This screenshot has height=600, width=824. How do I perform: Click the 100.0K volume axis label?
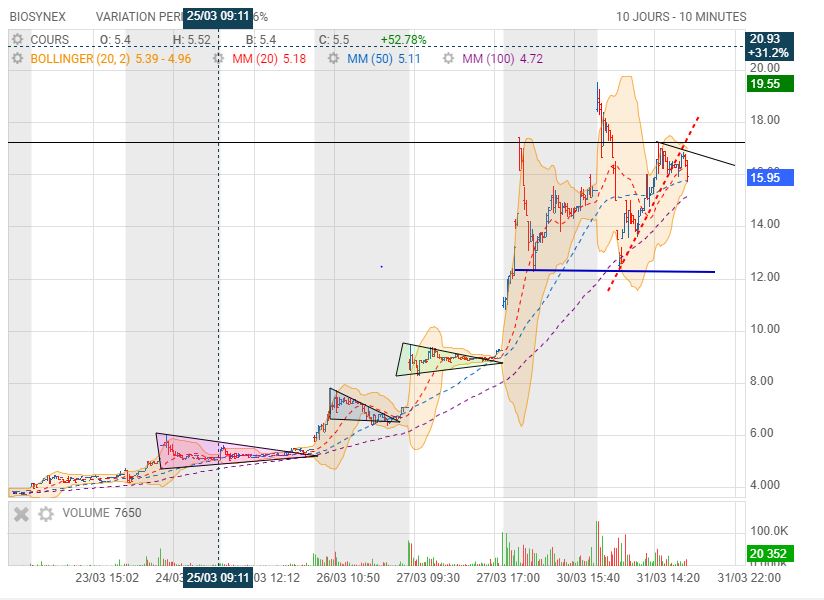769,531
